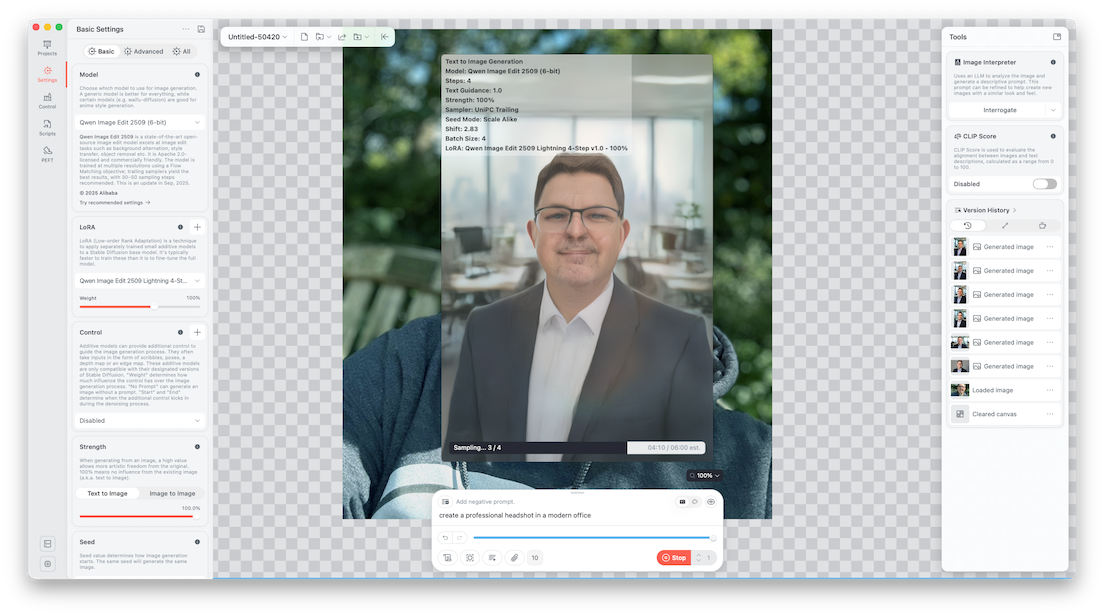Click the save settings floppy disk icon

click(x=201, y=29)
